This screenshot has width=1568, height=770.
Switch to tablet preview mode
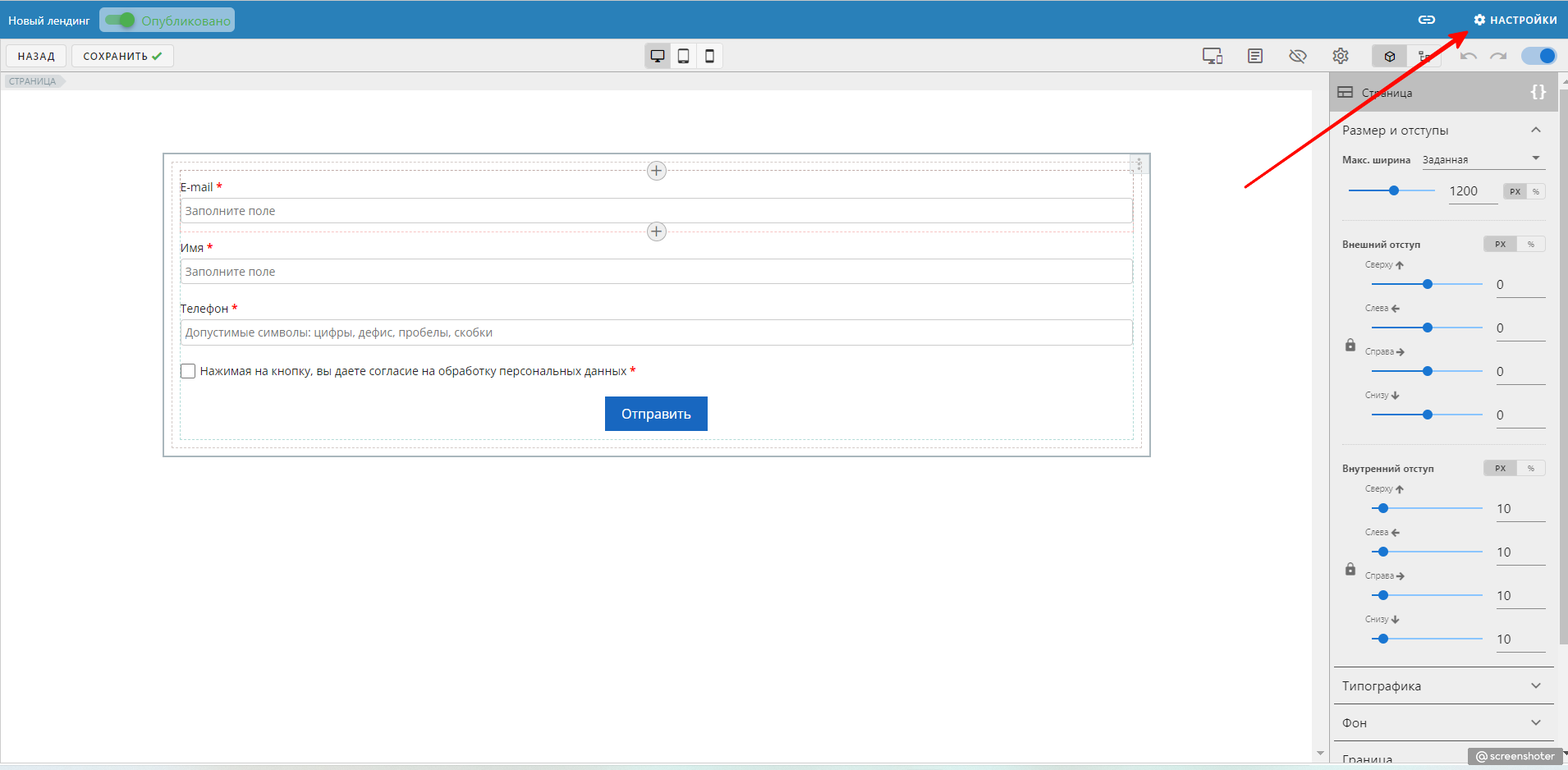683,56
